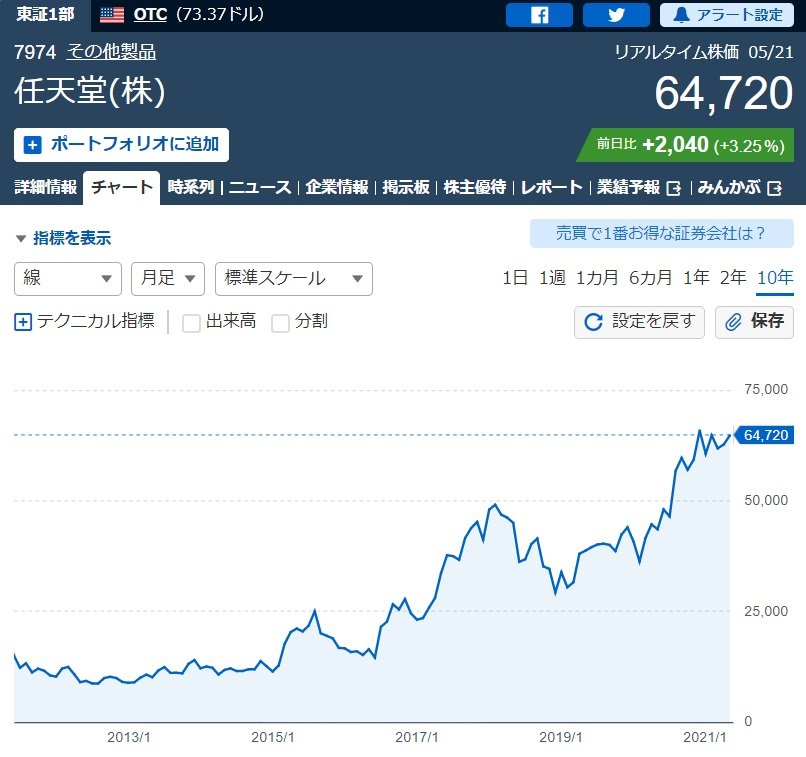Click the US flag OTC icon
The image size is (806, 757).
(112, 15)
